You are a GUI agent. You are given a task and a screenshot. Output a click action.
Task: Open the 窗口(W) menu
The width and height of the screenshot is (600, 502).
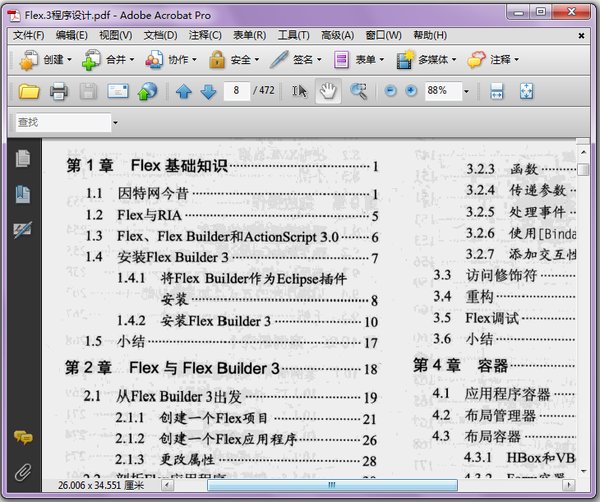pyautogui.click(x=383, y=36)
